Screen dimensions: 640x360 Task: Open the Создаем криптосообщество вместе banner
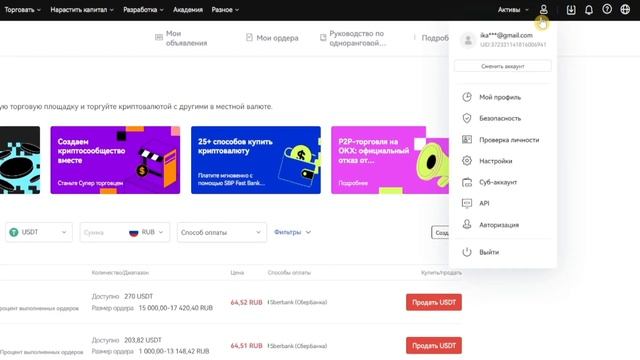tap(115, 160)
